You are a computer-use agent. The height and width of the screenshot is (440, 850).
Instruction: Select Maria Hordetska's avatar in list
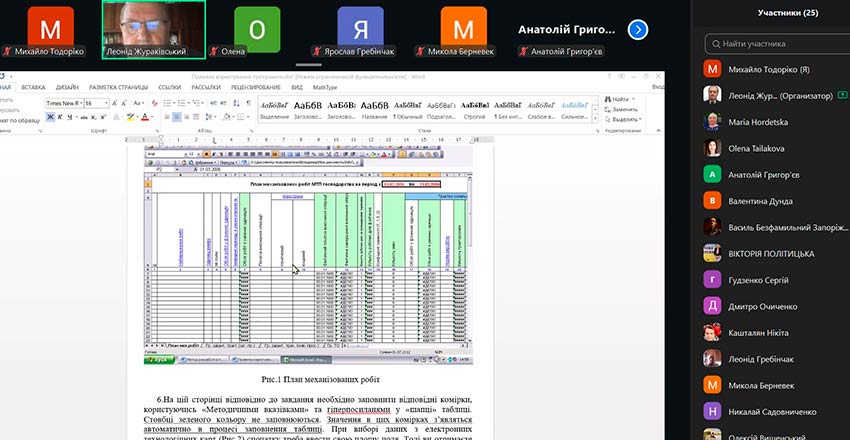pos(713,120)
